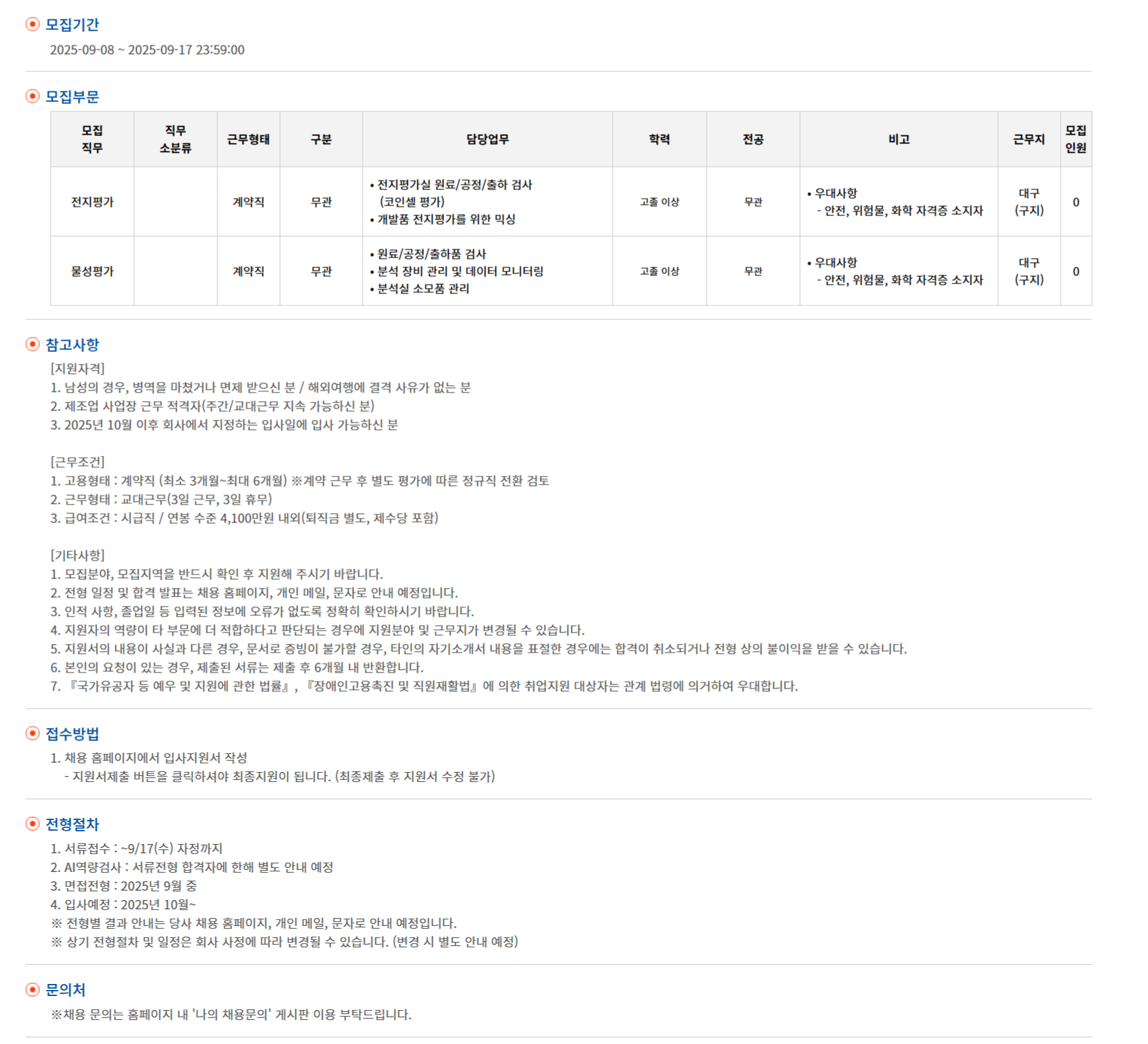Viewport: 1148px width, 1044px height.
Task: Click the 비고 column header
Action: 899,139
